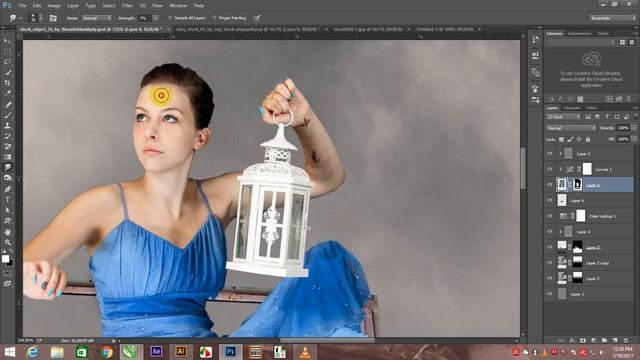Select the Lasso tool

pos(7,62)
